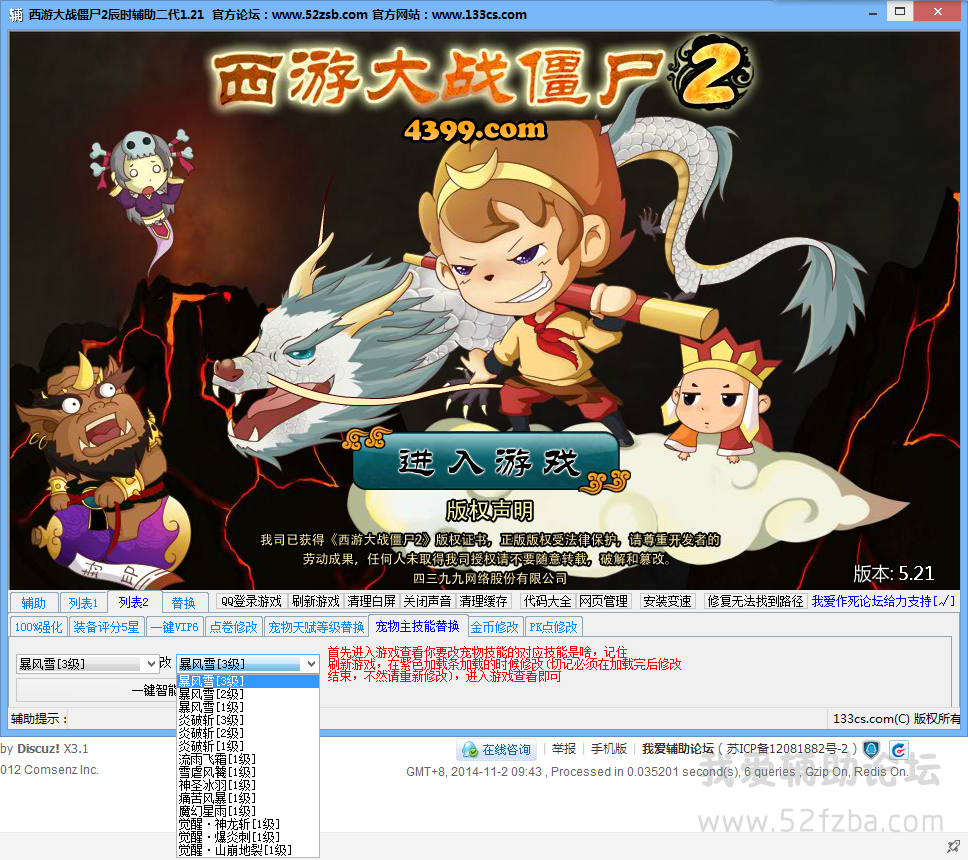
Task: Open the 金币修改 gold edit tab
Action: click(x=495, y=627)
